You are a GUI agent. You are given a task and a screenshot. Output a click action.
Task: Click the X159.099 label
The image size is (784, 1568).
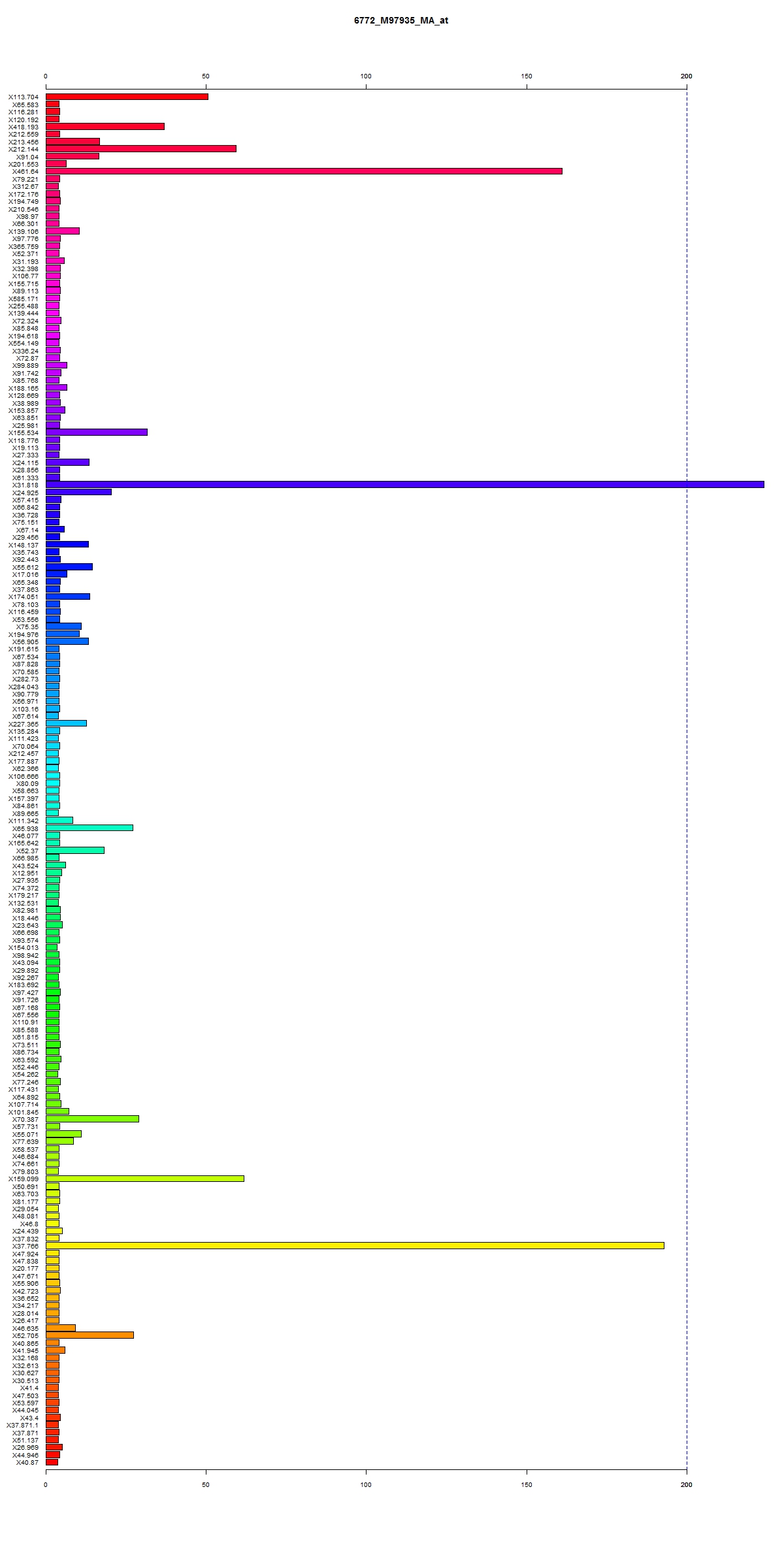[x=24, y=1179]
